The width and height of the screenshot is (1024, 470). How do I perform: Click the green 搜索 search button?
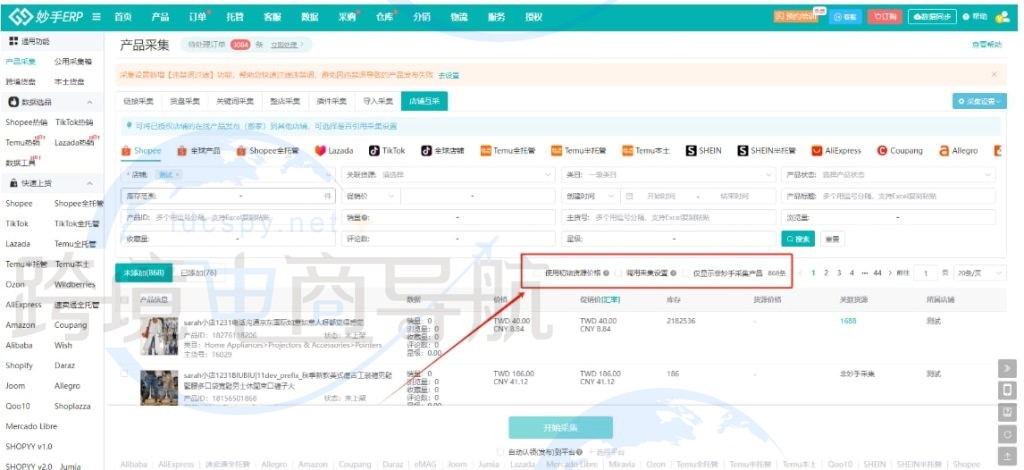798,239
